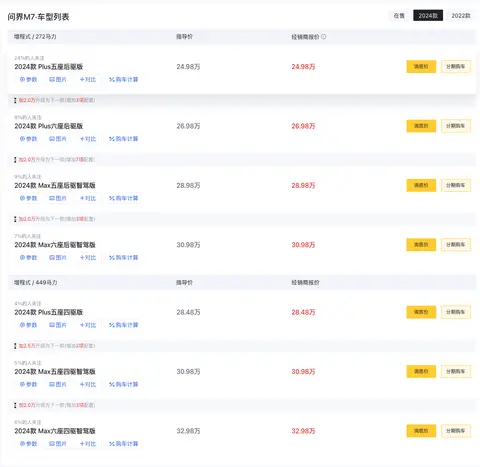Click 分期购车 for Max五座后驱智驾版
The height and width of the screenshot is (467, 480).
click(x=456, y=185)
